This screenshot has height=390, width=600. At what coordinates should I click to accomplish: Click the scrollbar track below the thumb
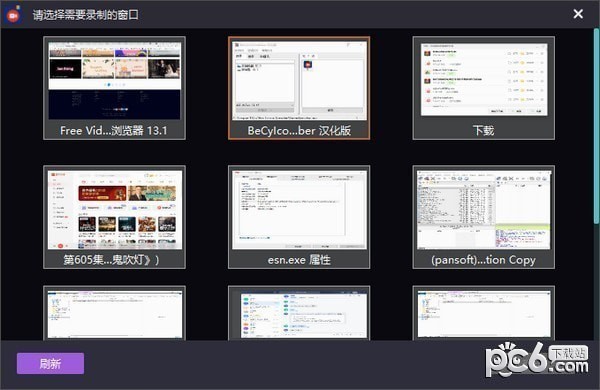tap(597, 282)
